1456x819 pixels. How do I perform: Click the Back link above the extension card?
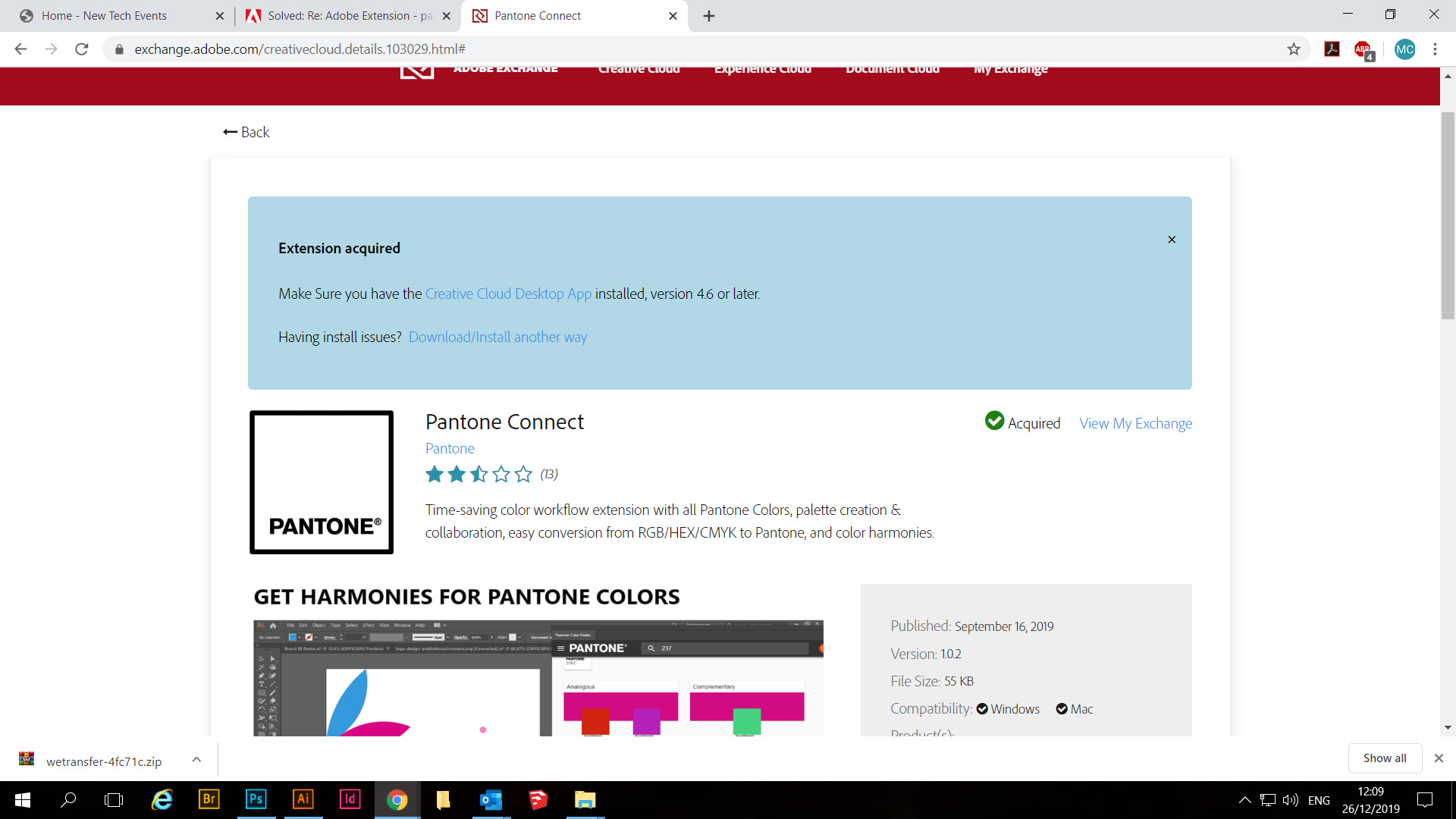coord(246,131)
